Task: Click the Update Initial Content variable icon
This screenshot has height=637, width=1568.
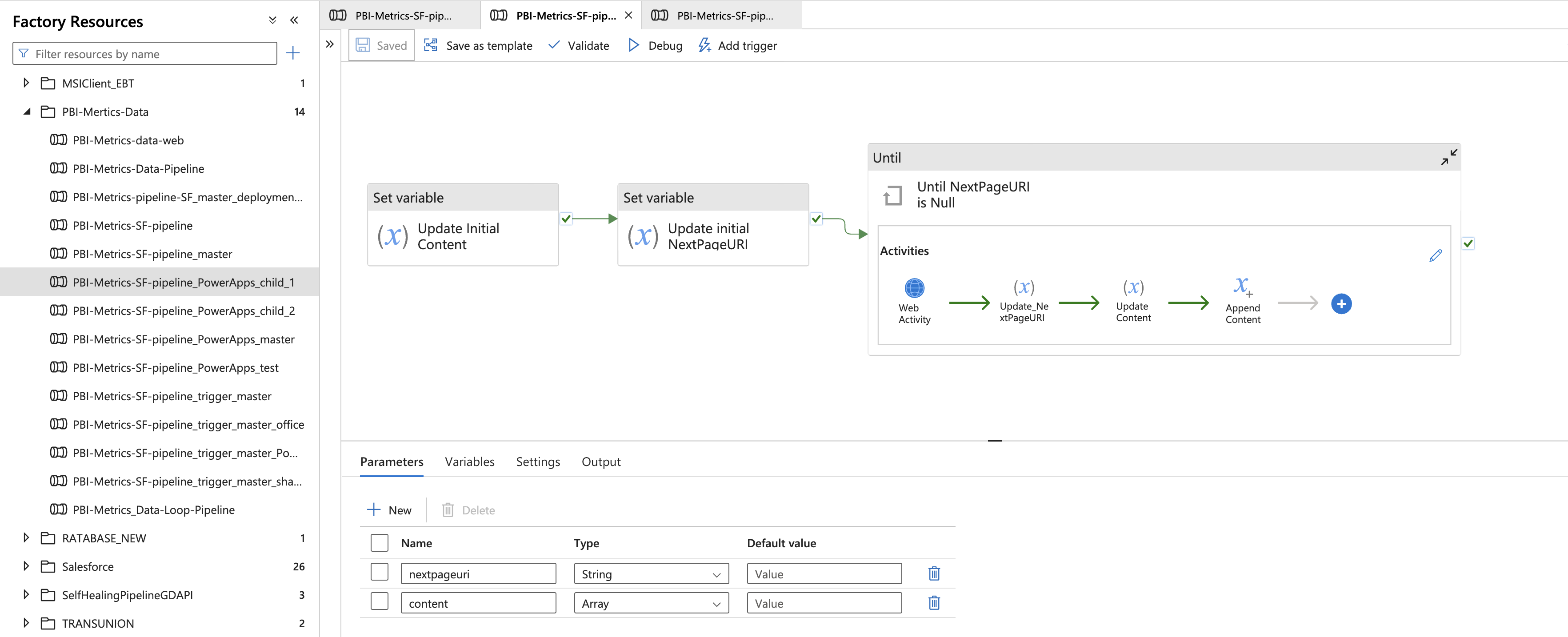Action: click(x=392, y=237)
